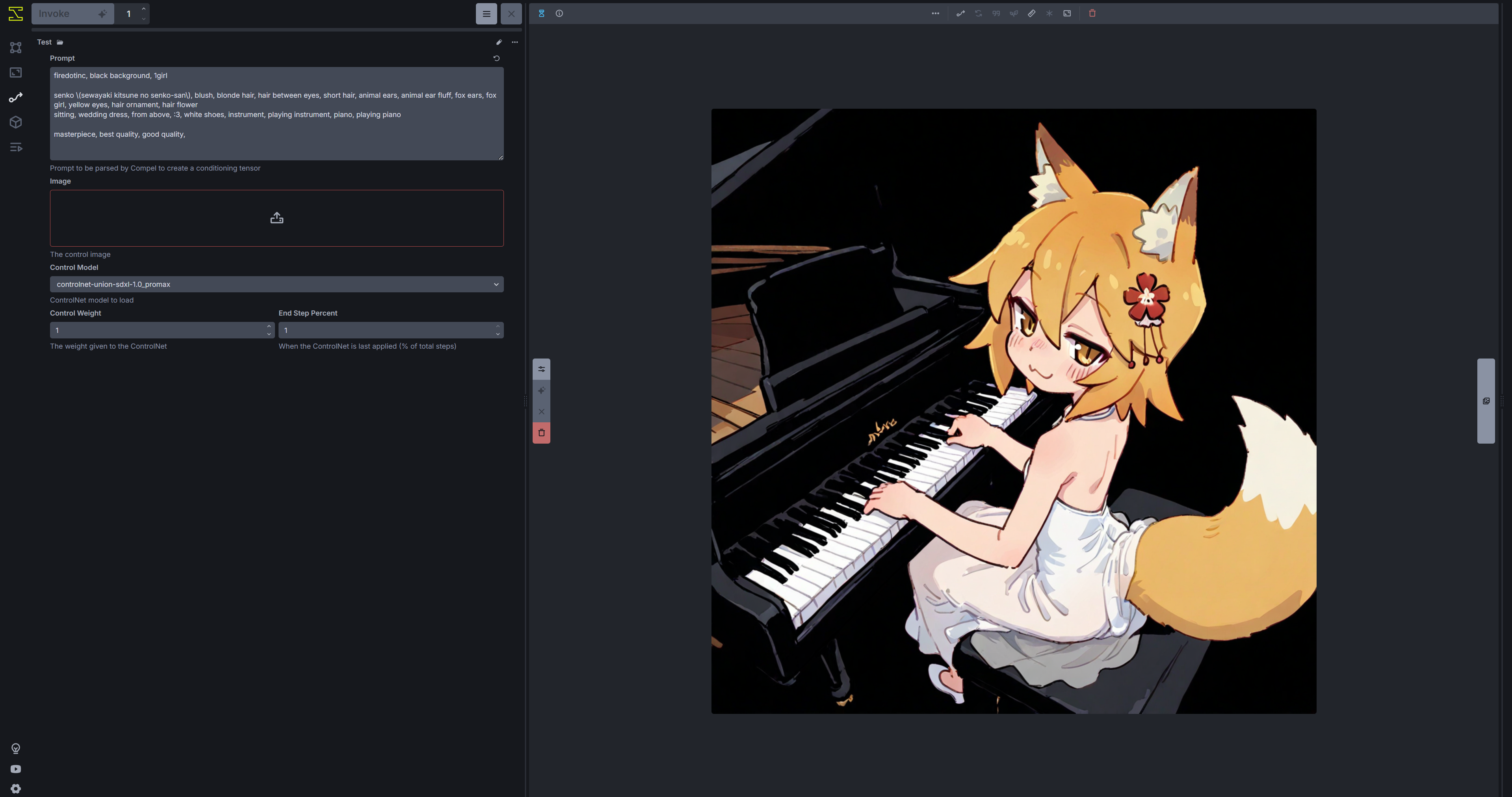Click the plant icon to use seed
This screenshot has height=797, width=1512.
[x=1014, y=13]
